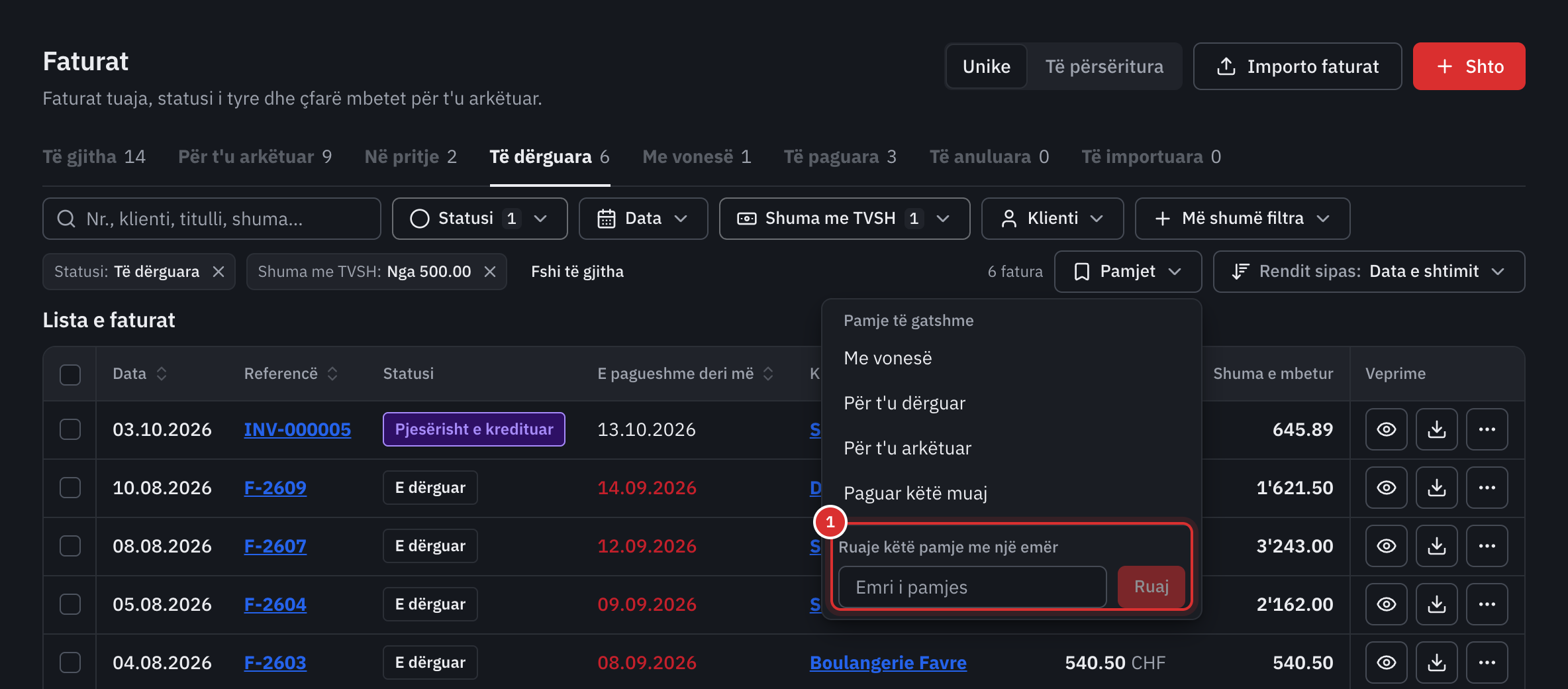The height and width of the screenshot is (689, 1568).
Task: Check the row for 03.10.2026
Action: 70,429
